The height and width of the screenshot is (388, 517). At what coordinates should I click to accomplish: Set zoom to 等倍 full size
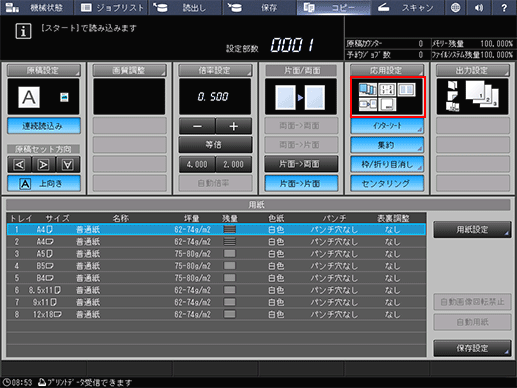pyautogui.click(x=215, y=145)
